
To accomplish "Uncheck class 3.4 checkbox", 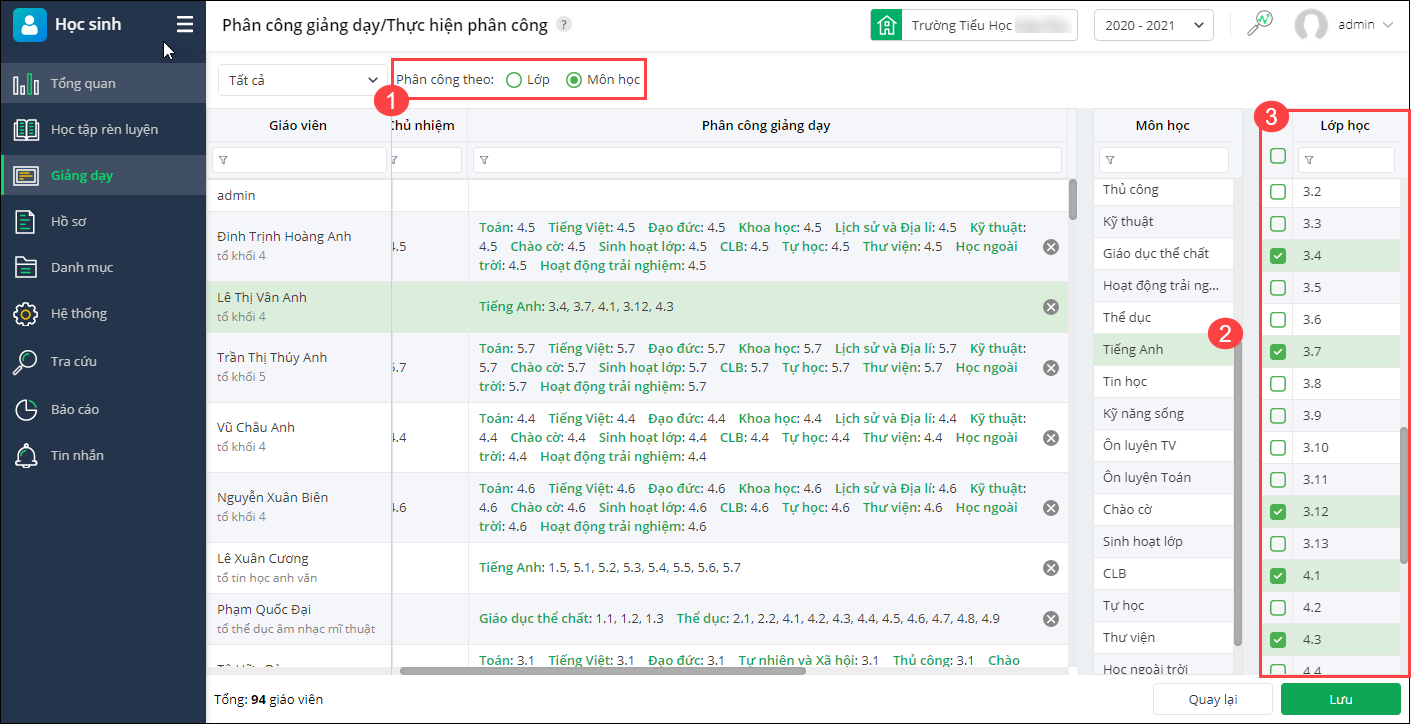I will pyautogui.click(x=1278, y=256).
